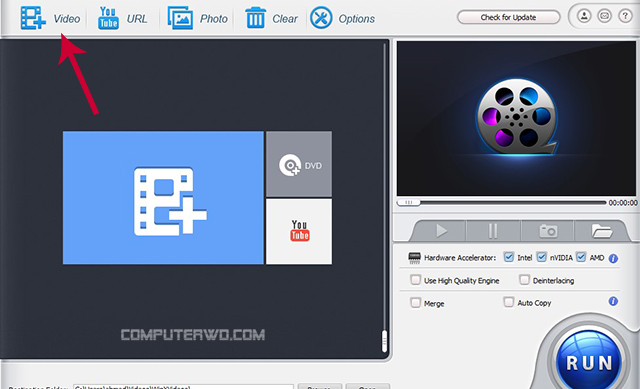Clear the file list with trash icon
Image resolution: width=640 pixels, height=389 pixels.
[x=271, y=18]
